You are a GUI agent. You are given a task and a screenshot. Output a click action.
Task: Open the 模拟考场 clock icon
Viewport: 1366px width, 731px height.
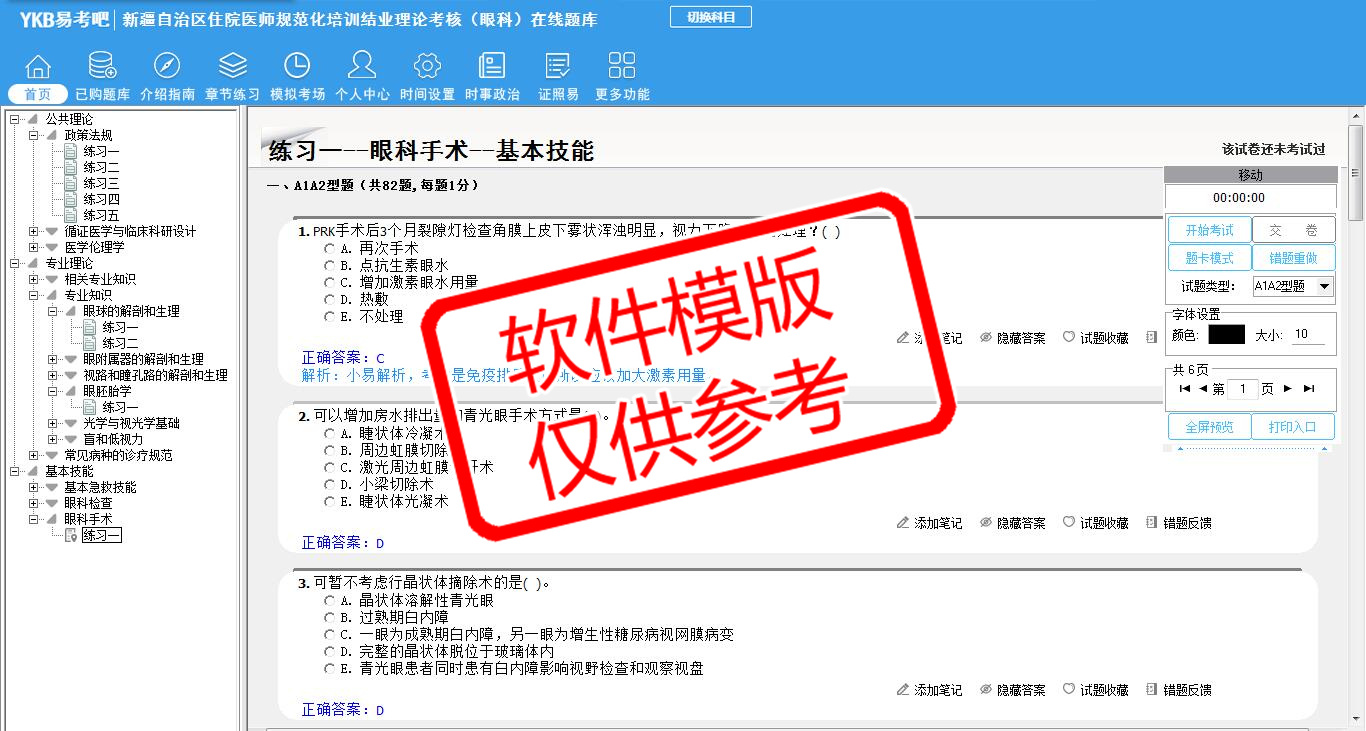point(297,66)
